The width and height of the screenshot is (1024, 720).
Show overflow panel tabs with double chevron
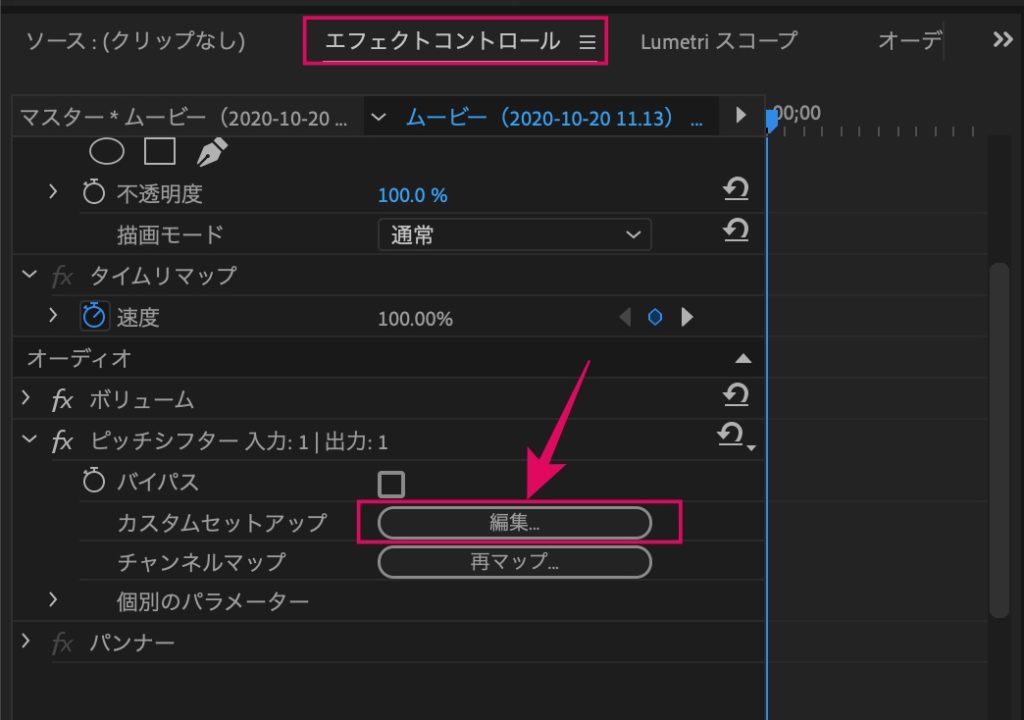pos(1003,40)
